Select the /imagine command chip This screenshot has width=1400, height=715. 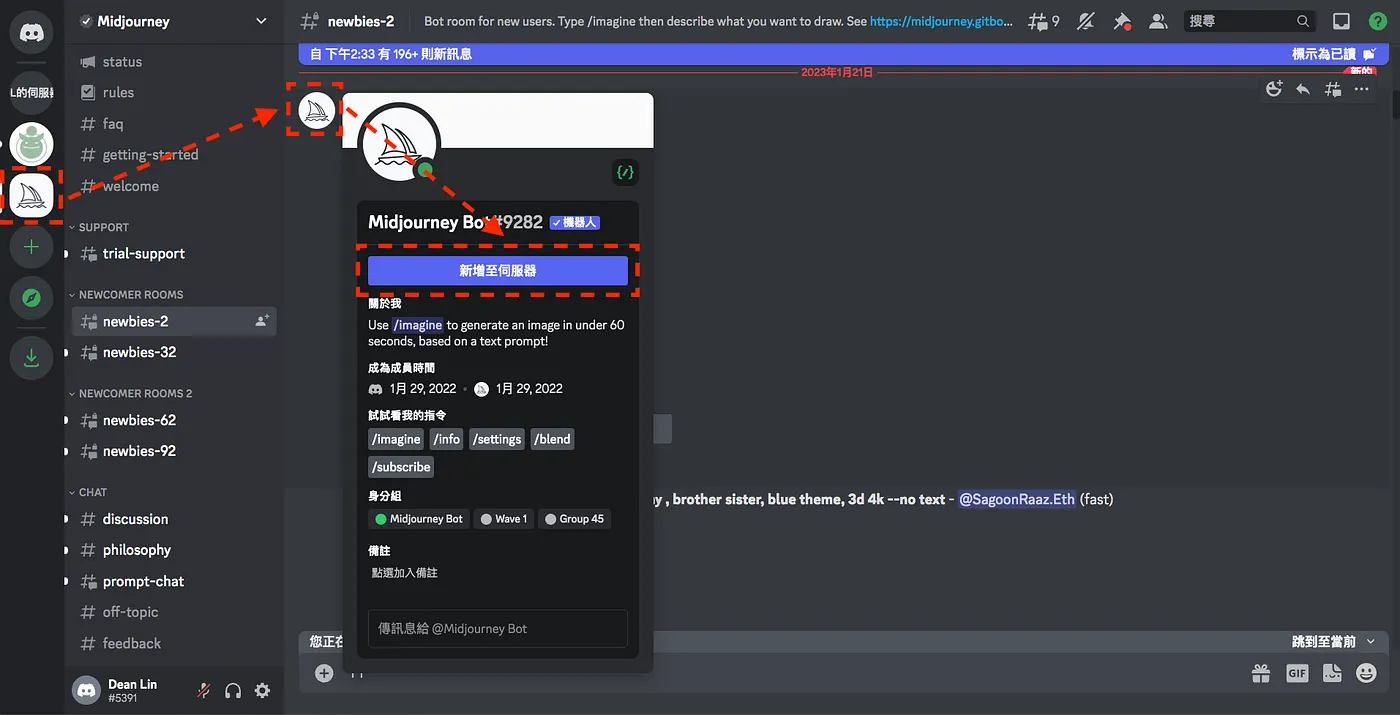pyautogui.click(x=396, y=439)
